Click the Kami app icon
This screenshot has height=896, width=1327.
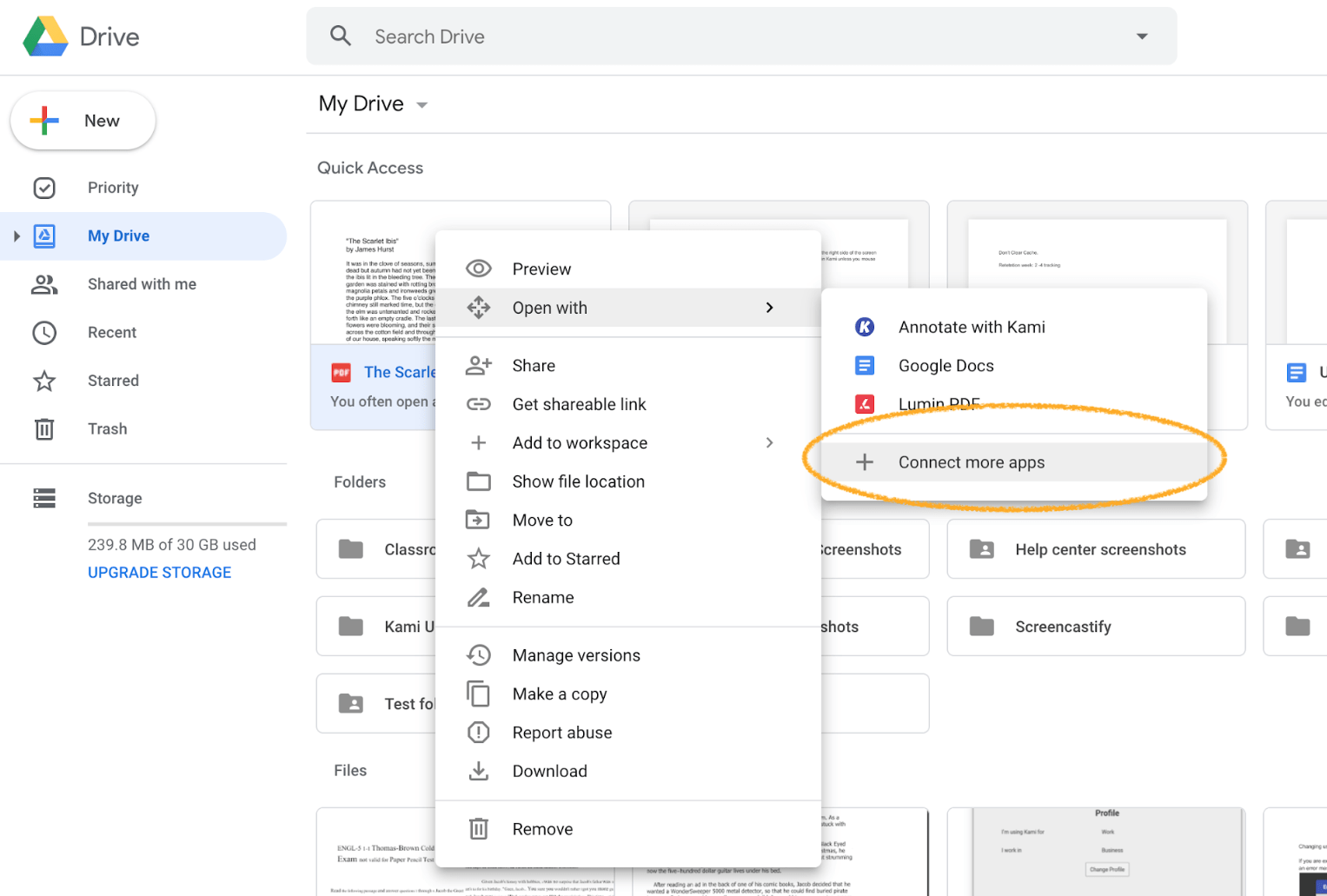click(x=864, y=327)
